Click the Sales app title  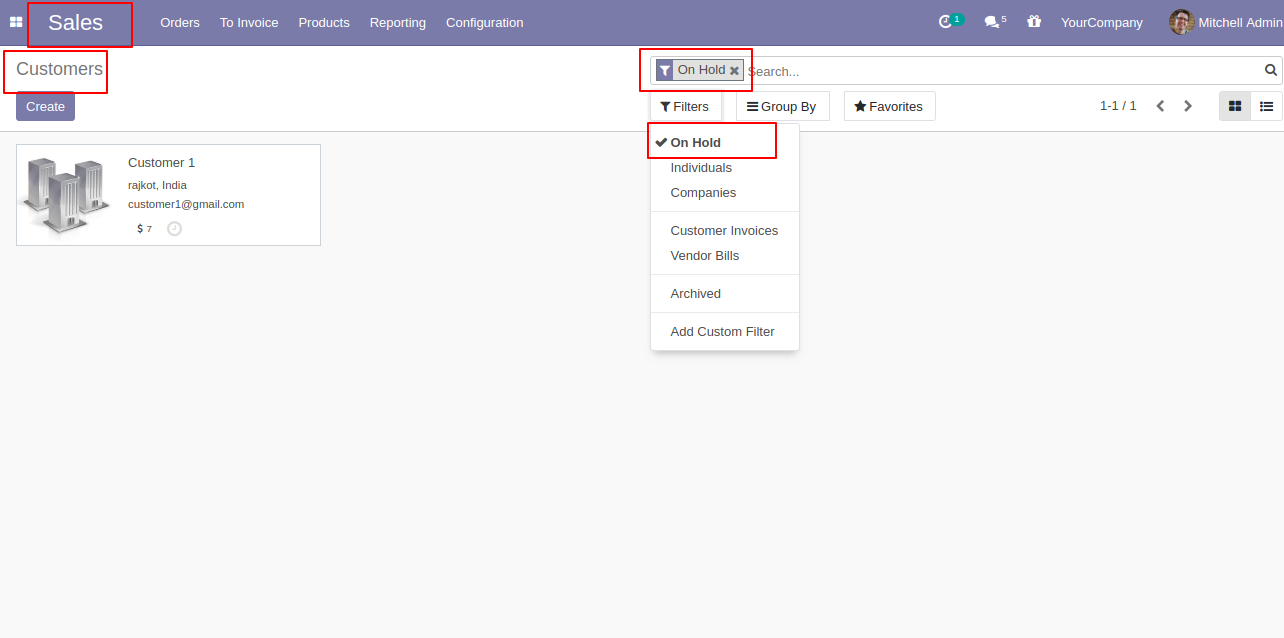click(x=76, y=23)
